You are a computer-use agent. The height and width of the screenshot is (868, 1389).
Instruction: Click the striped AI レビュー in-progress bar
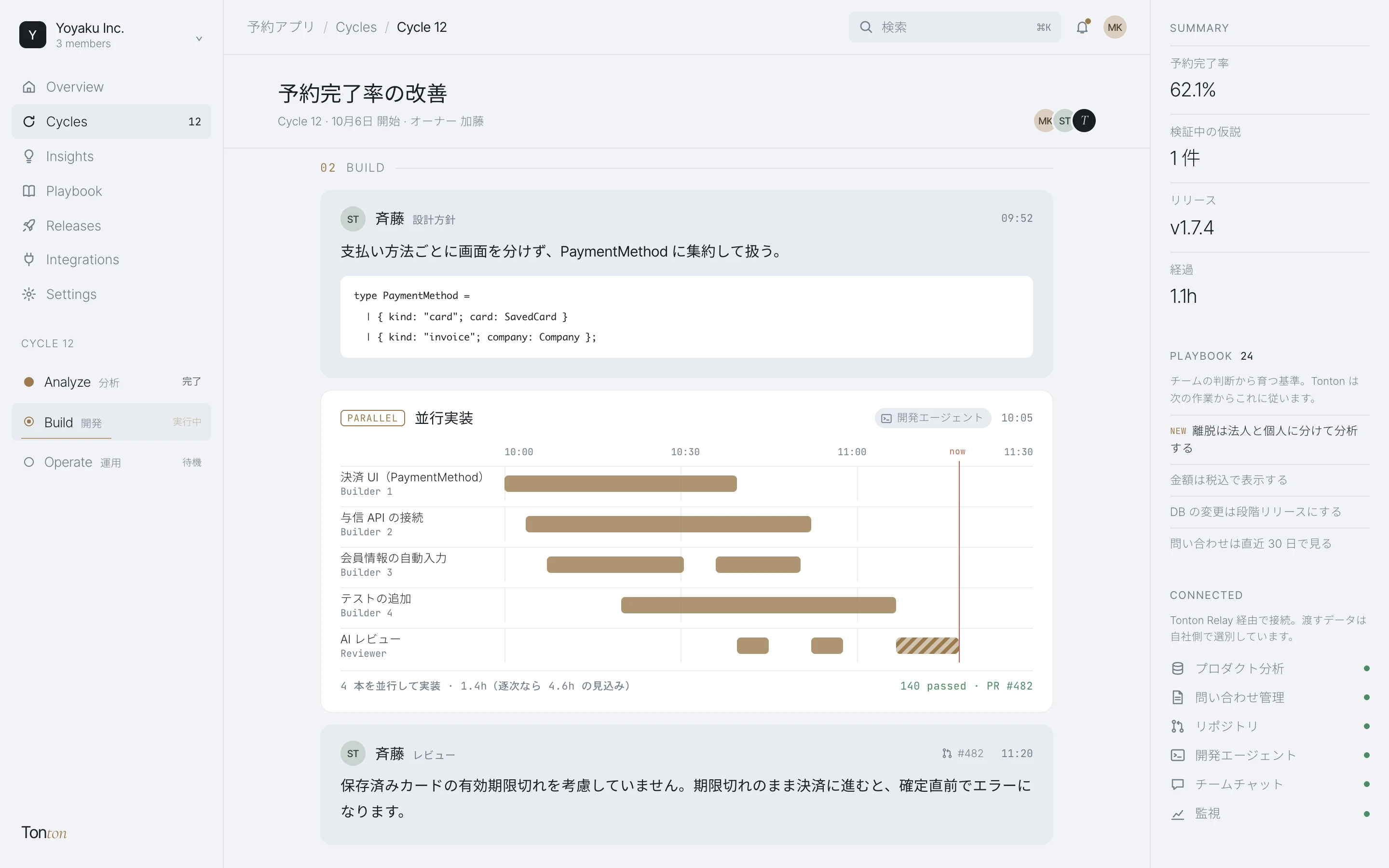pyautogui.click(x=927, y=646)
